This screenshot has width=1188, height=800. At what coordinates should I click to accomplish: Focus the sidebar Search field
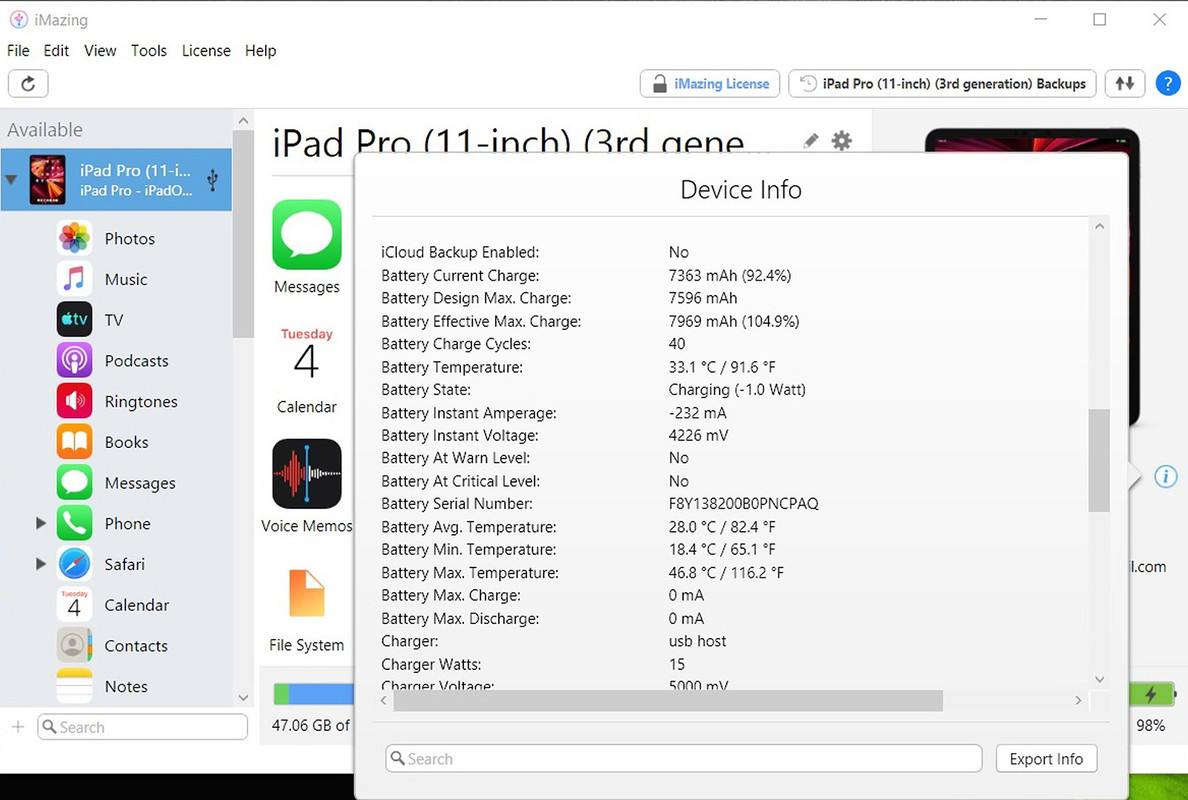pos(142,727)
